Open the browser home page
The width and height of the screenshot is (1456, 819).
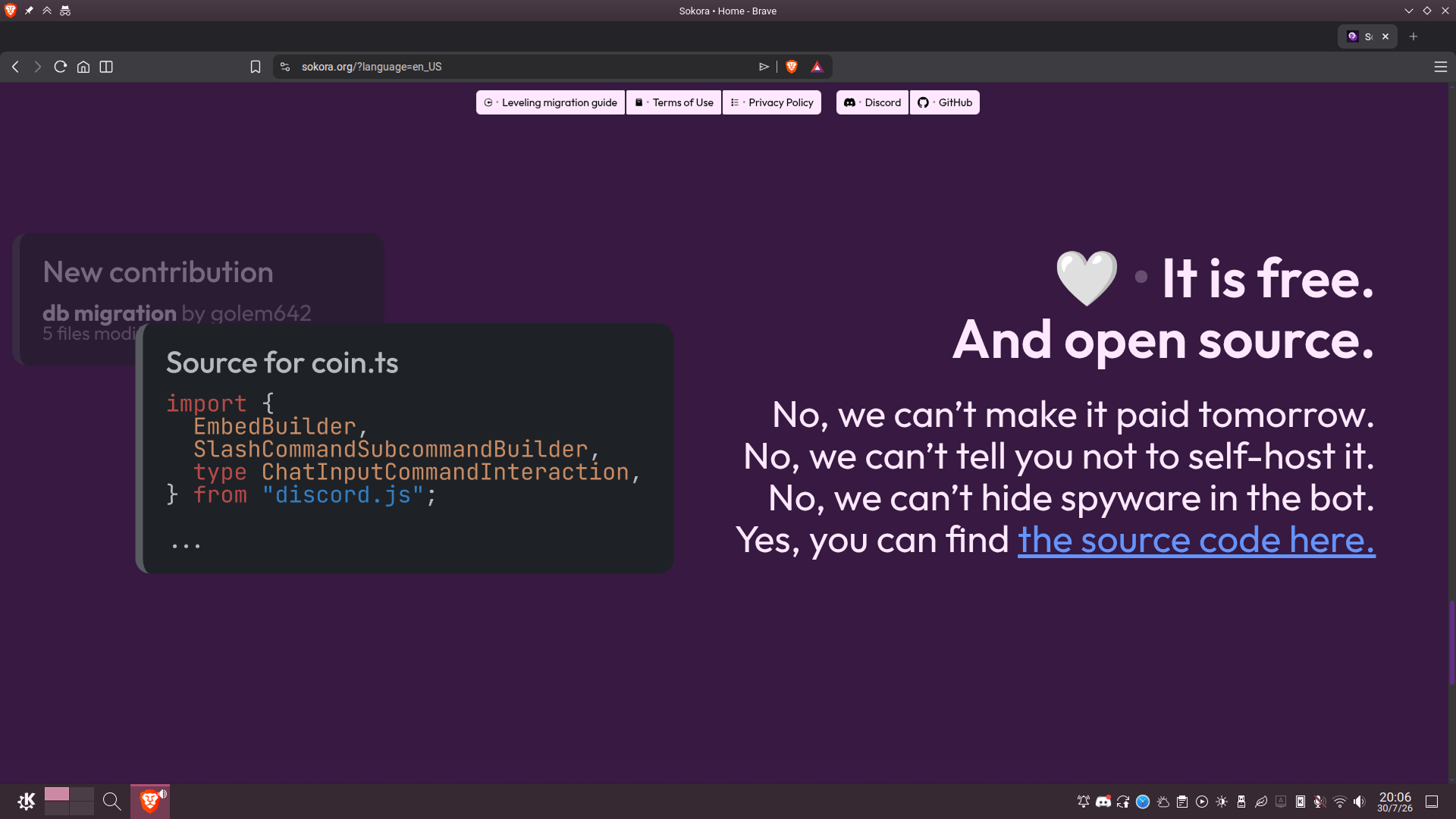tap(83, 67)
